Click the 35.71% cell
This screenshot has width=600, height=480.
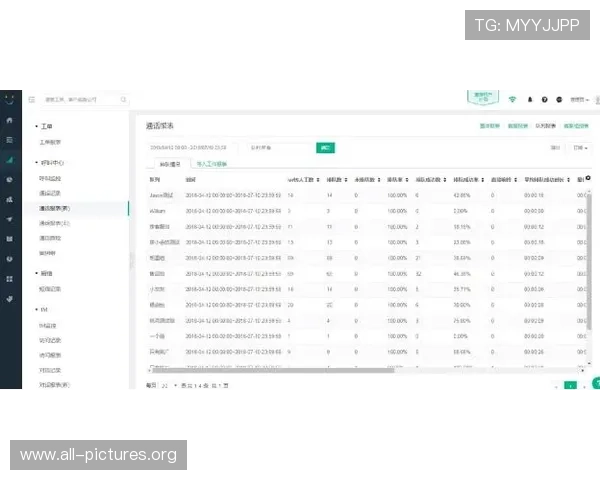(461, 289)
